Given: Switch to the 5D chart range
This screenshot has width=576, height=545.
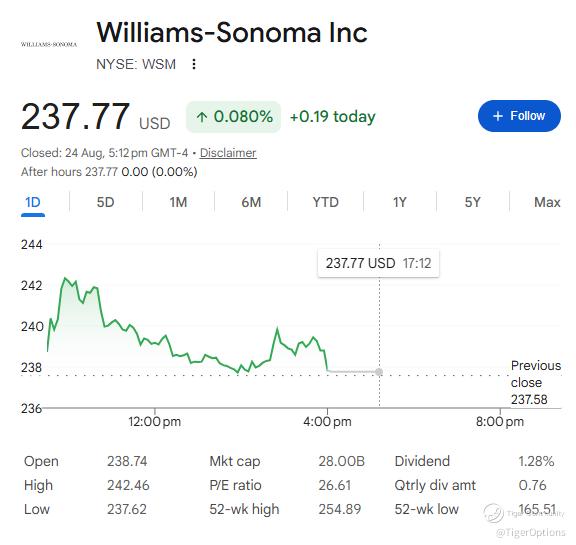Looking at the screenshot, I should pos(105,202).
